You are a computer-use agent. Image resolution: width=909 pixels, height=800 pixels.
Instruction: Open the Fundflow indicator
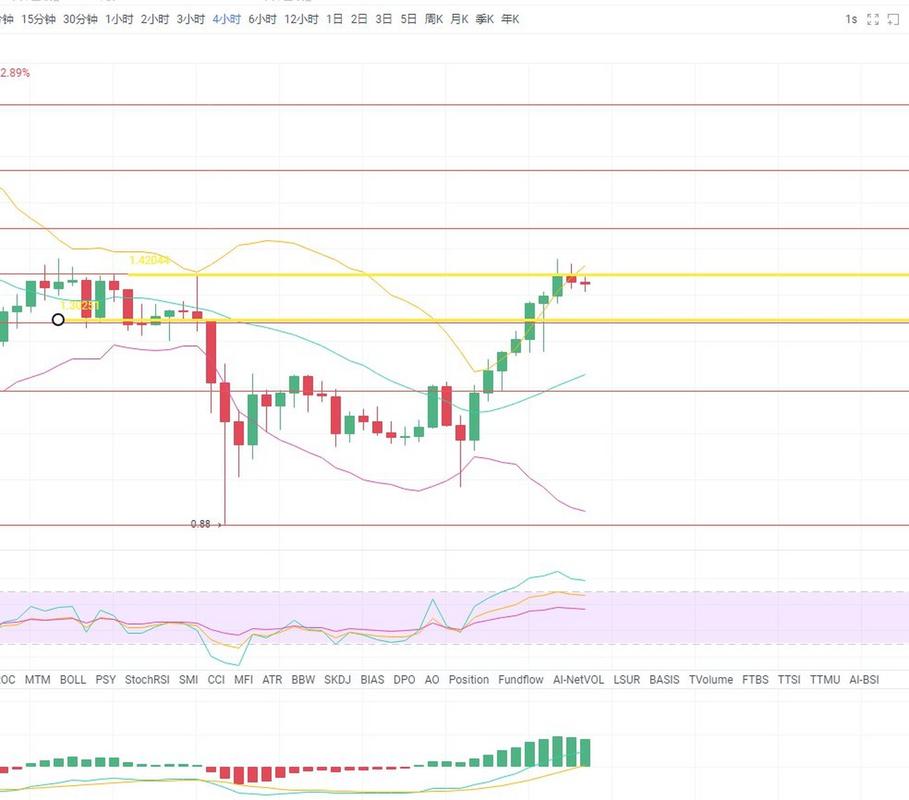[x=521, y=679]
